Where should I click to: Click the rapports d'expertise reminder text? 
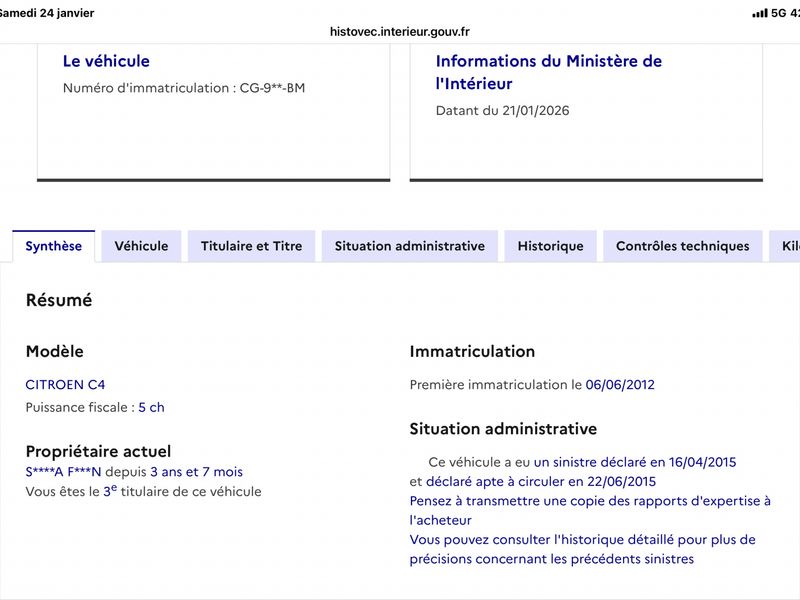[590, 510]
